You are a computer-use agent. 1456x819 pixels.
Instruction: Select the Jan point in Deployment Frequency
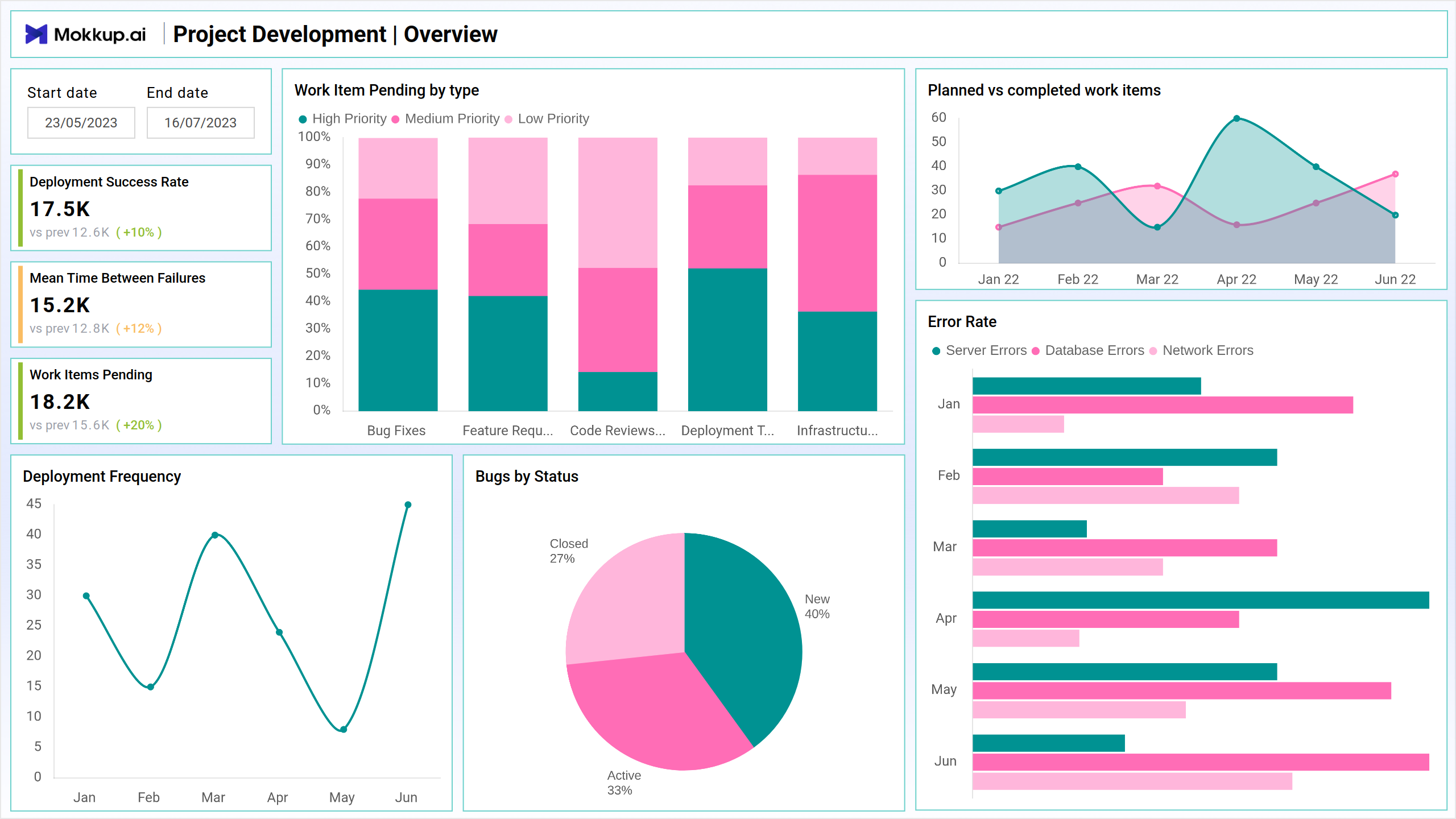tap(86, 596)
